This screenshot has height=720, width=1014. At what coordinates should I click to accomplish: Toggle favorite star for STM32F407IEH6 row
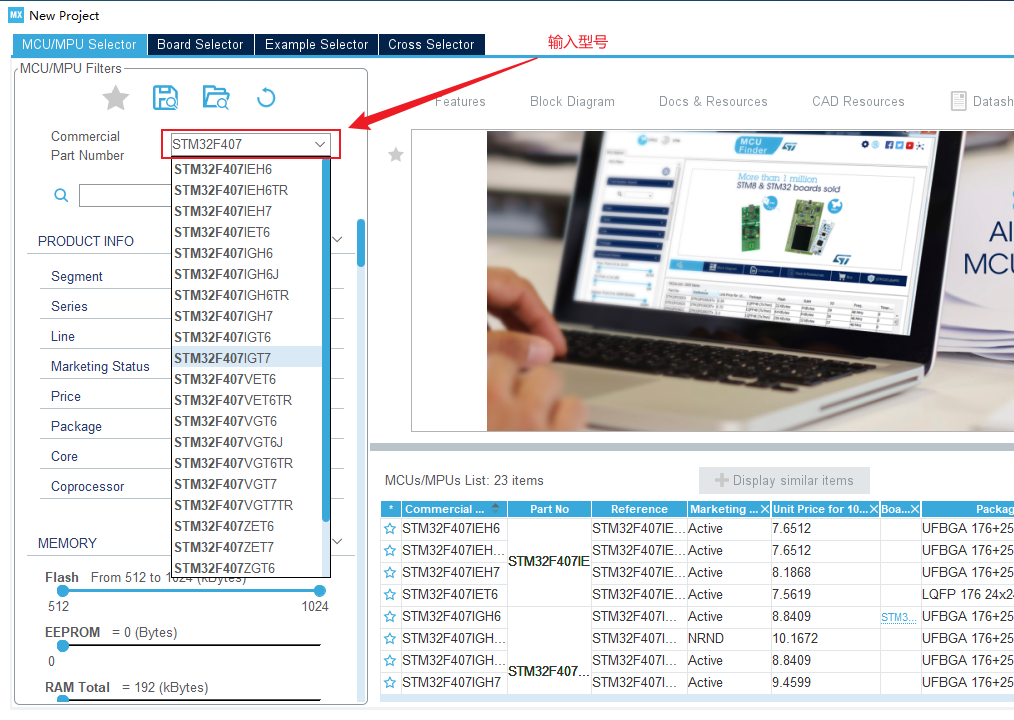click(x=390, y=529)
